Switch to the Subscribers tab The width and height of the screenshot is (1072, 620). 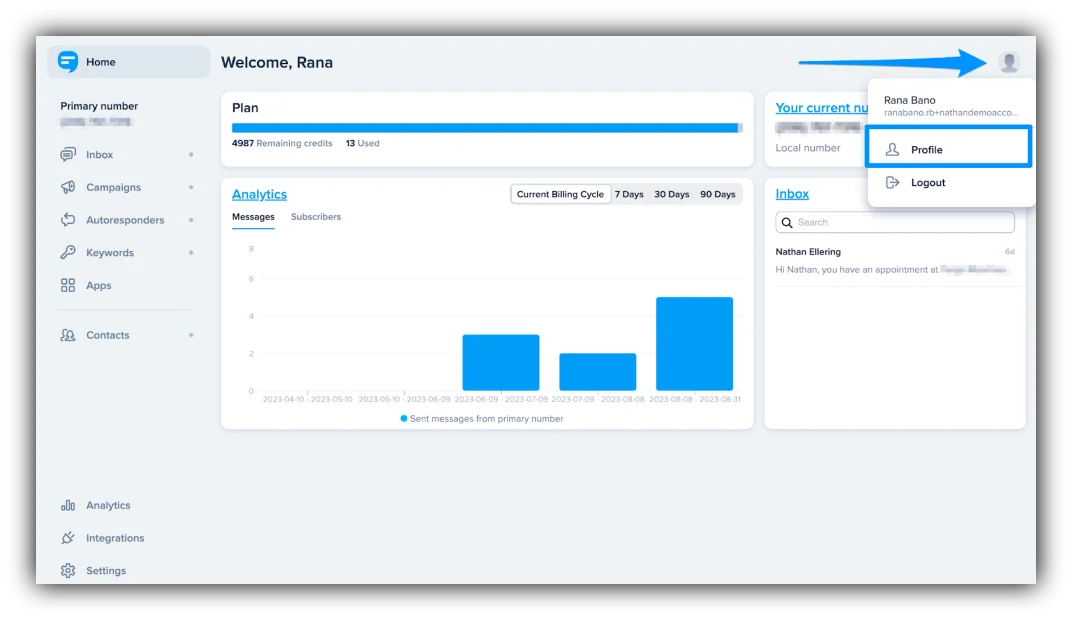coord(316,217)
